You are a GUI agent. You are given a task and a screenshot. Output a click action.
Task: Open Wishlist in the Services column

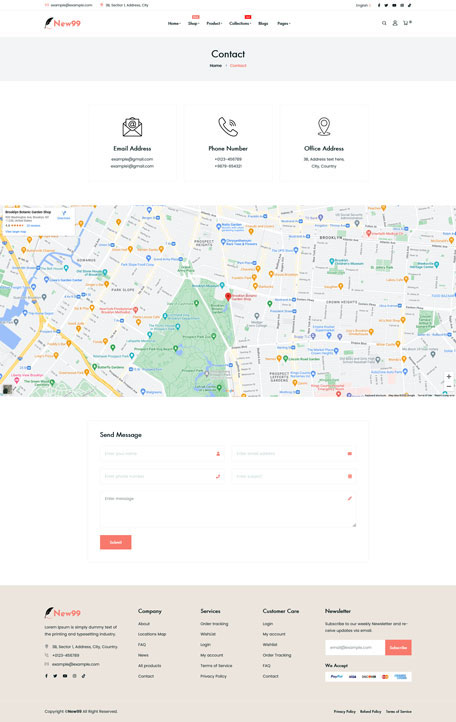[208, 634]
